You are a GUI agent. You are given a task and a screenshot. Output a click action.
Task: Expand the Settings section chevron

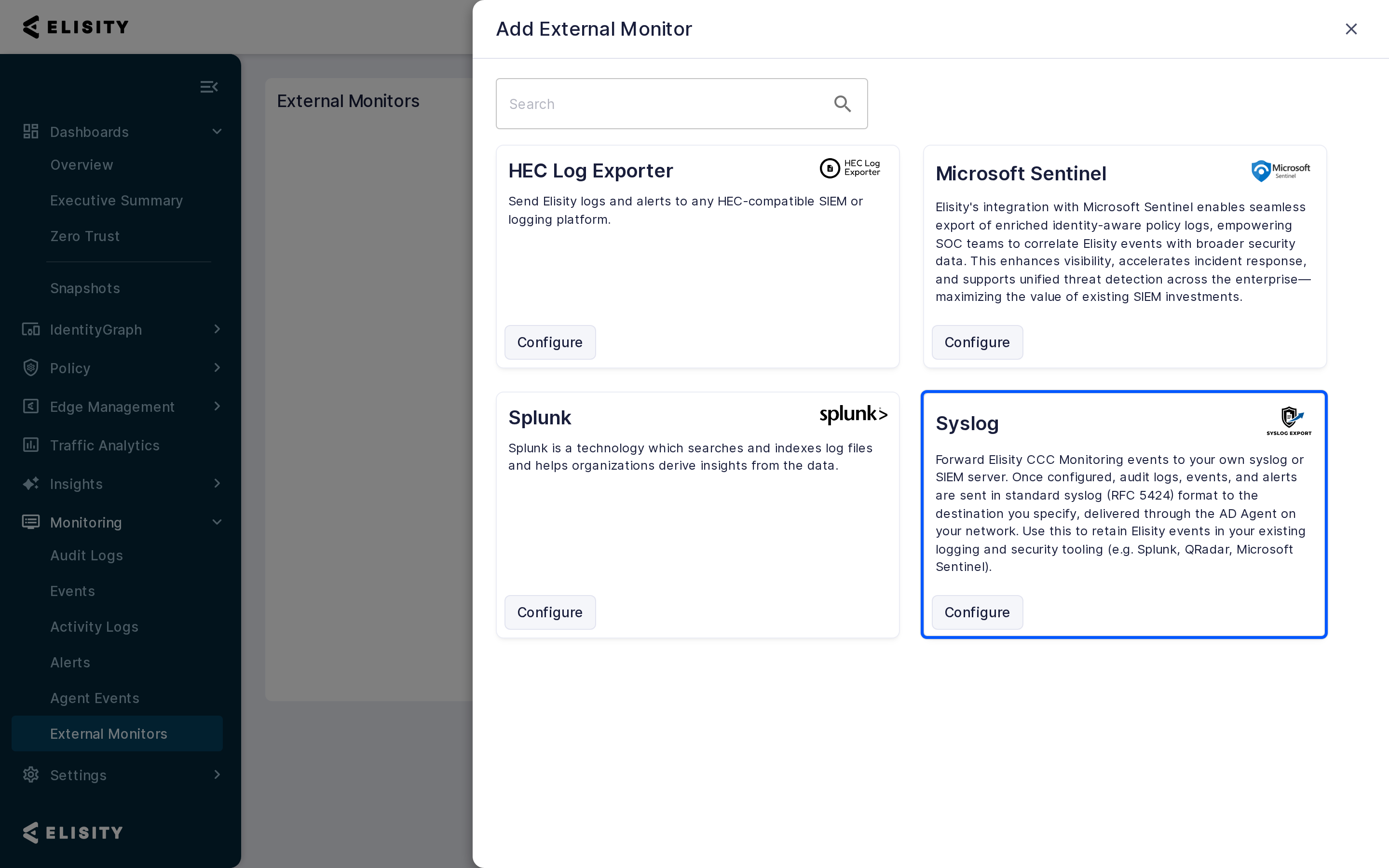click(217, 774)
